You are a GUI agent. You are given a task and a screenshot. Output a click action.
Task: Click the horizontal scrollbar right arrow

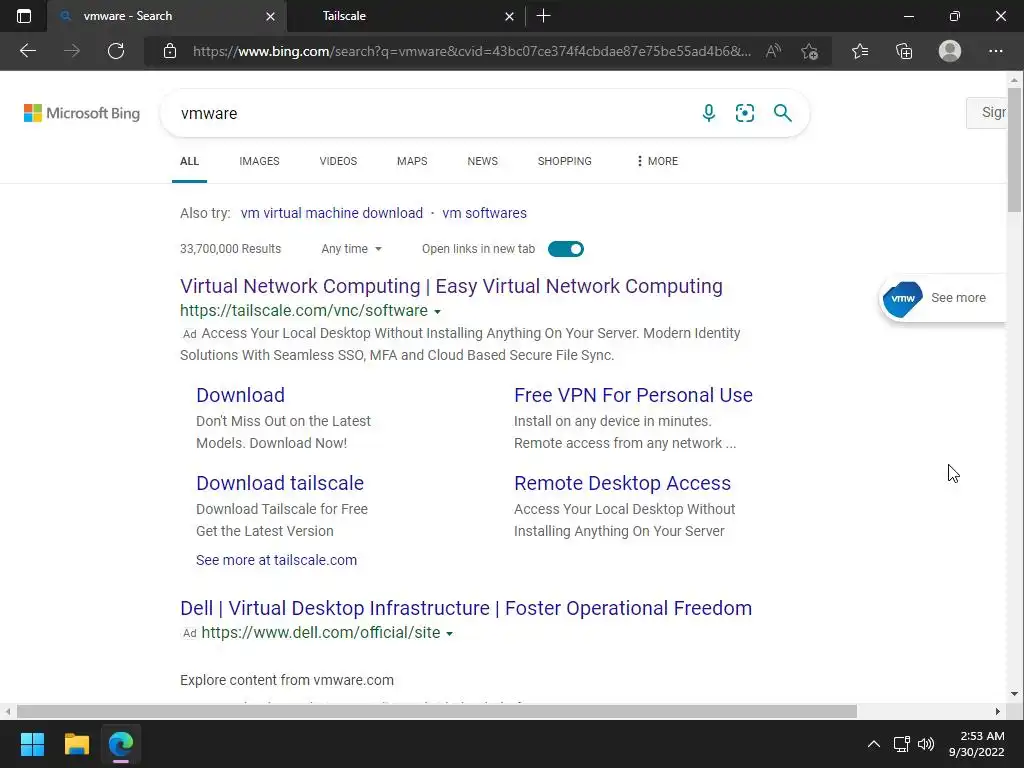997,711
